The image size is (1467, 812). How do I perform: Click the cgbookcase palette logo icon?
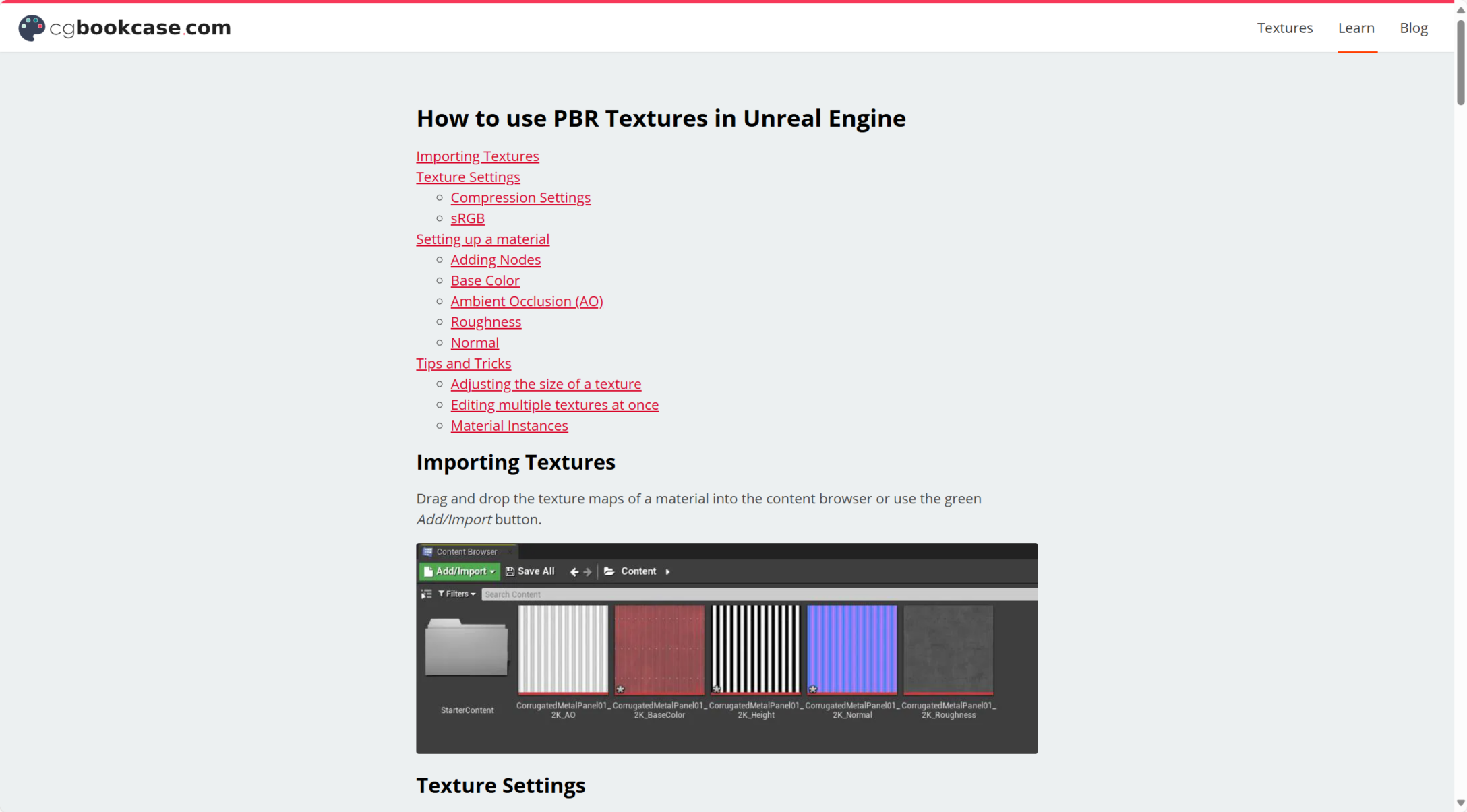pyautogui.click(x=31, y=28)
